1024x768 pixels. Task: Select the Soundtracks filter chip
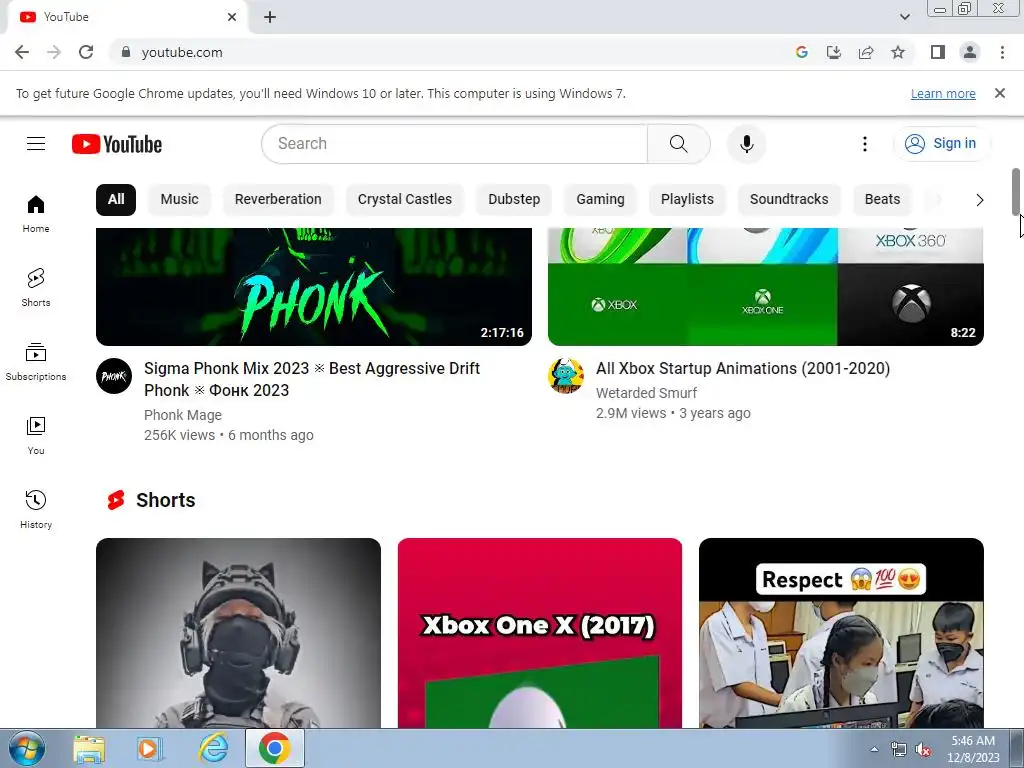pyautogui.click(x=789, y=199)
